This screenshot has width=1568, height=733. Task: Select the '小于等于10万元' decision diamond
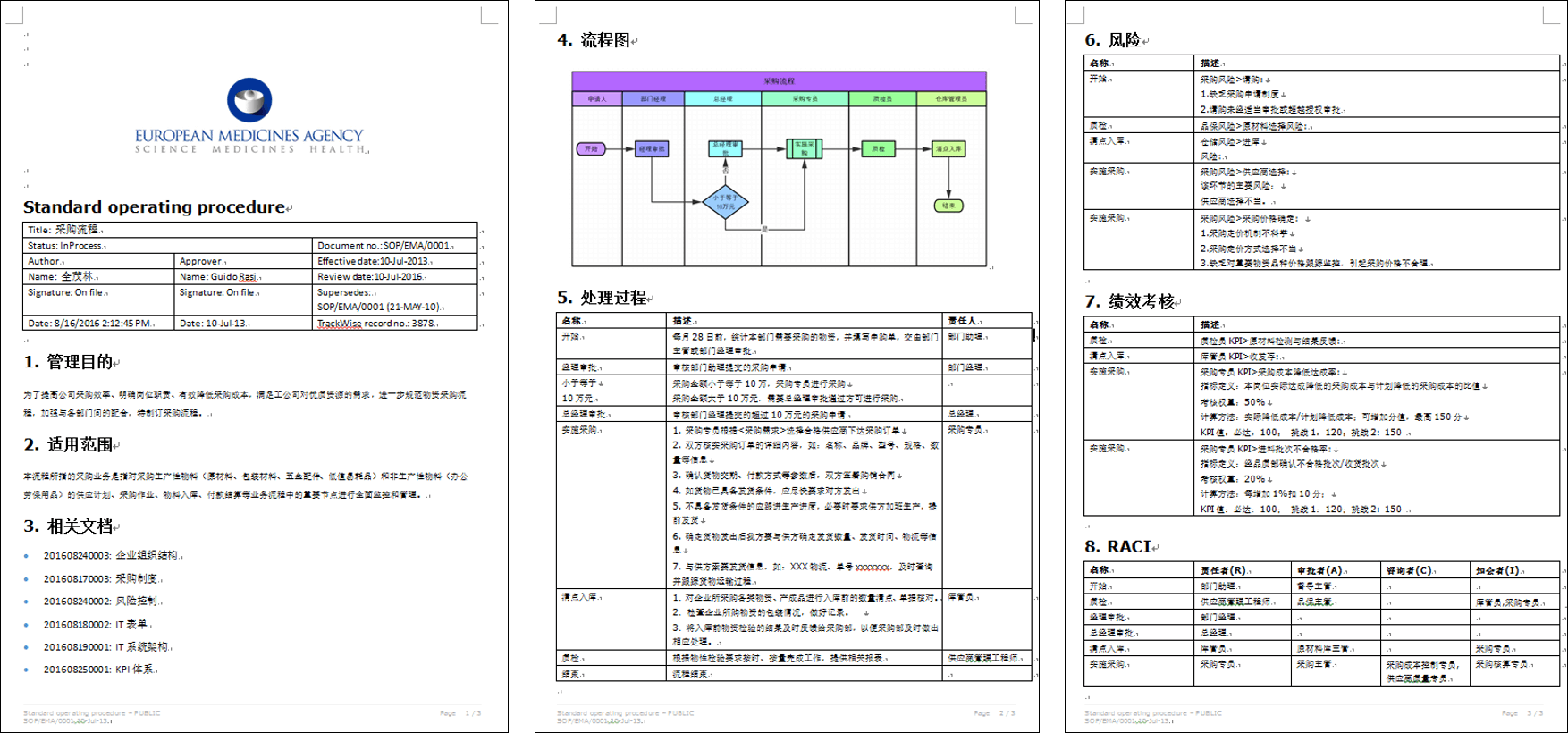(x=725, y=203)
